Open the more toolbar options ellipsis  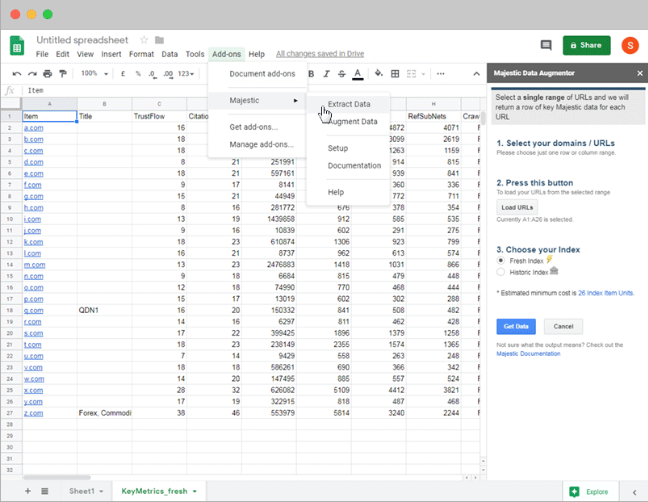pos(441,74)
